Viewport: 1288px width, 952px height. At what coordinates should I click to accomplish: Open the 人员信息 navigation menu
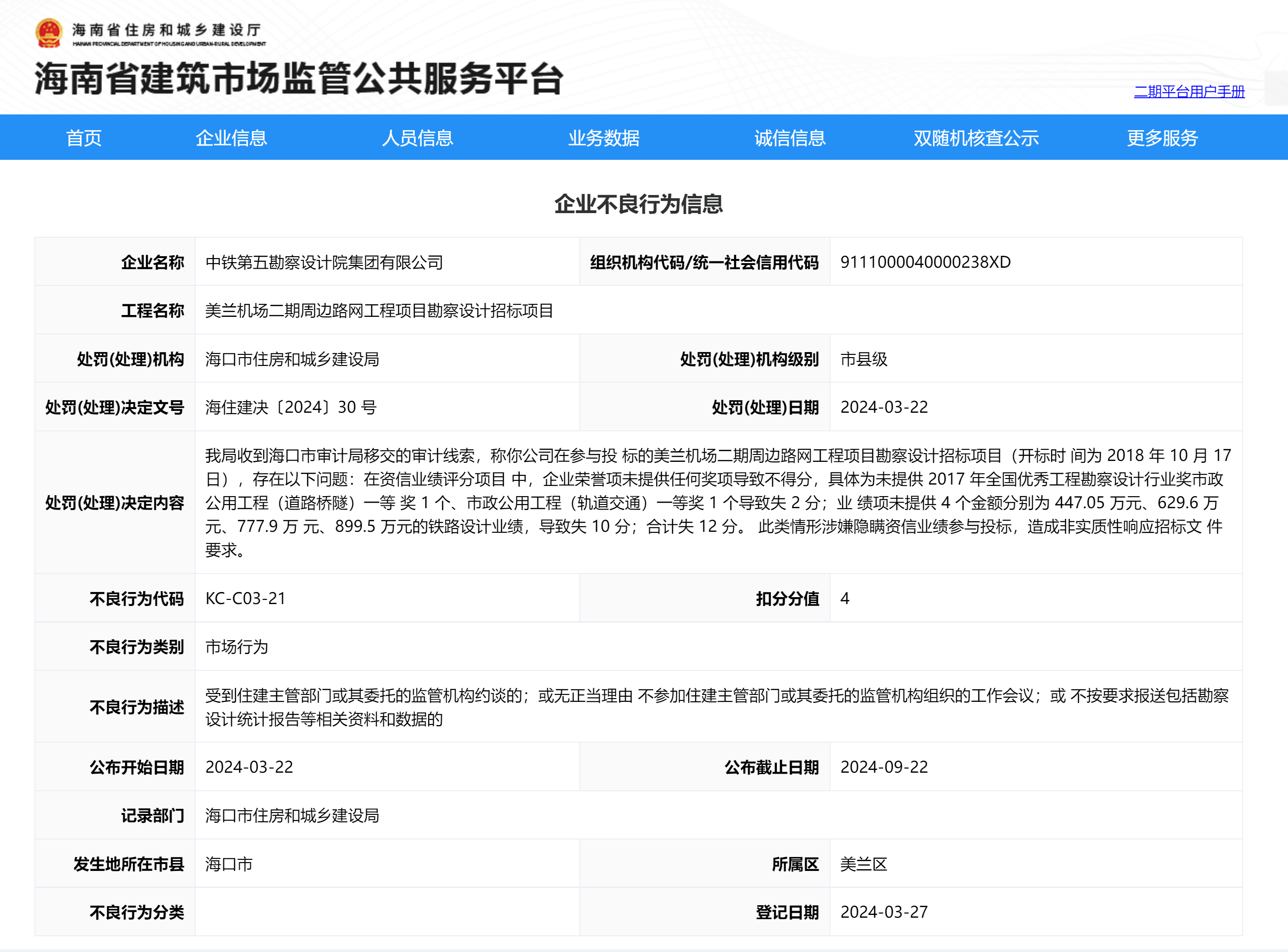[x=418, y=138]
